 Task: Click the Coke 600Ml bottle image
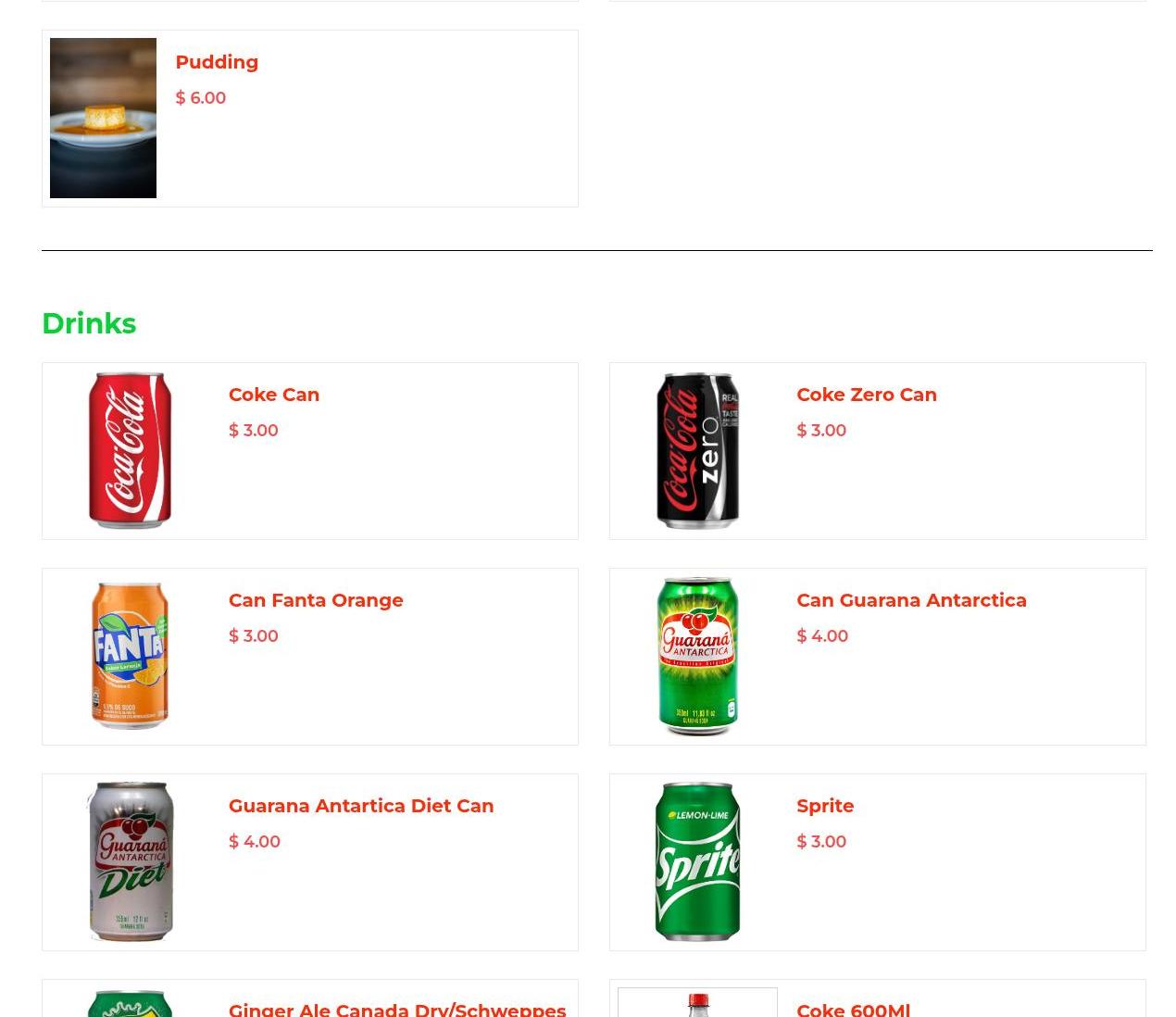click(697, 1003)
